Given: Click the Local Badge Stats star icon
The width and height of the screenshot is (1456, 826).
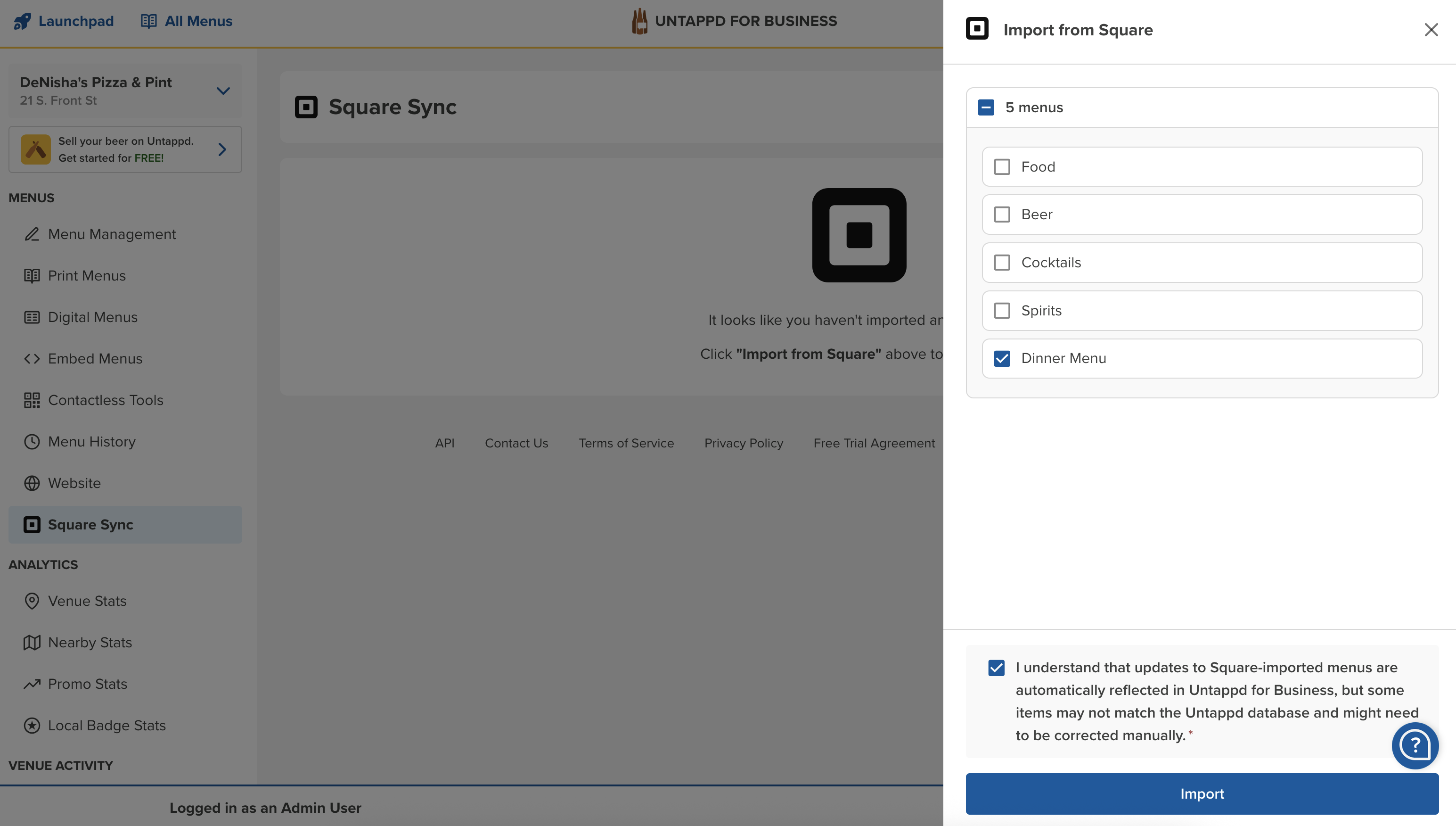Looking at the screenshot, I should click(32, 725).
